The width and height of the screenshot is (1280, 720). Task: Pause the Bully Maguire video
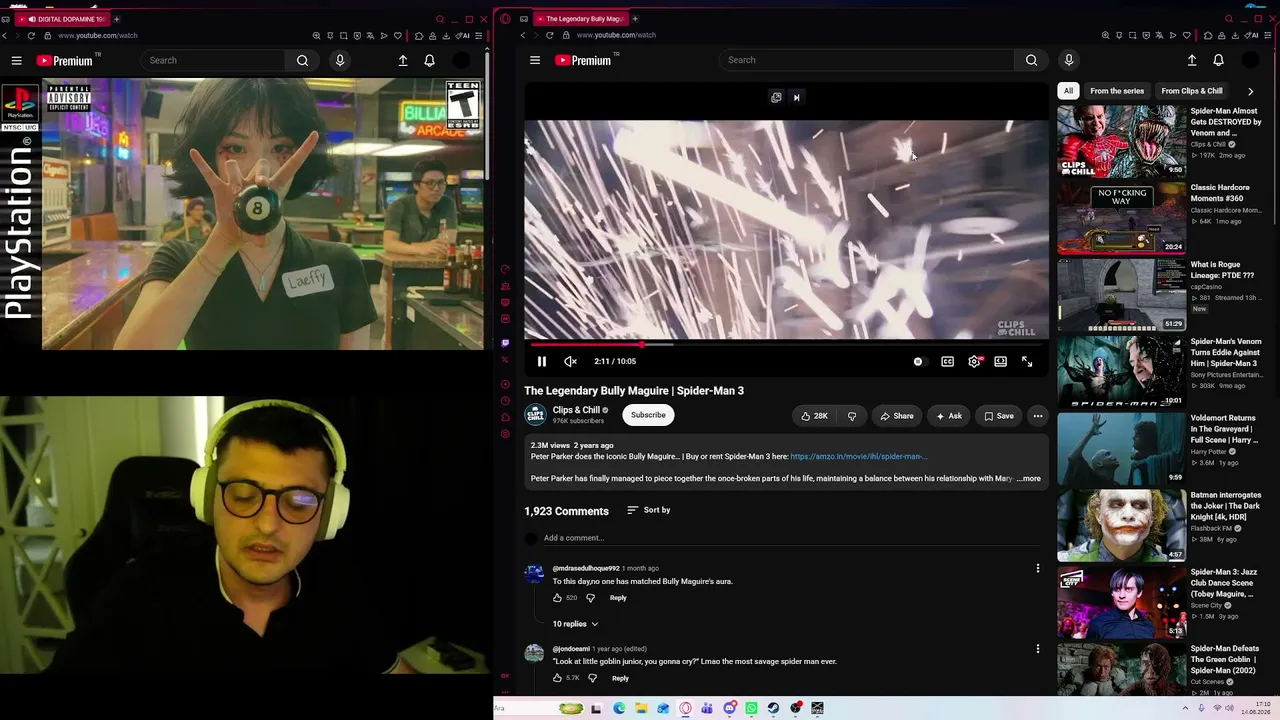(542, 361)
